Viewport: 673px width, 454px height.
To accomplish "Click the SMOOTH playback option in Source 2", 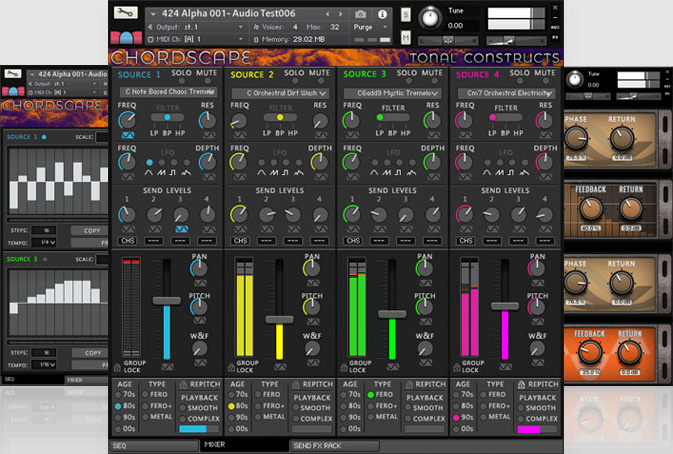I will [x=314, y=407].
